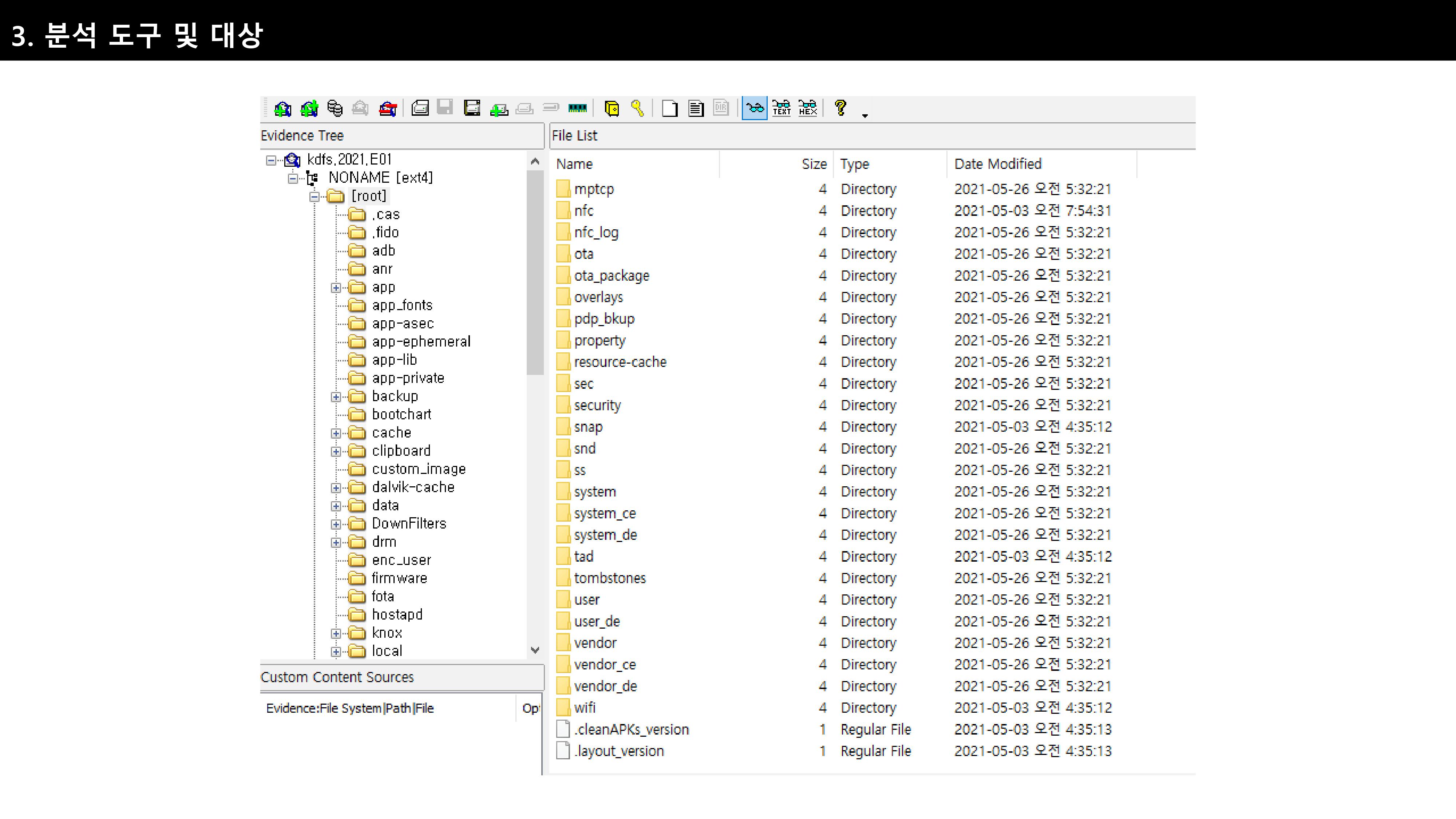This screenshot has width=1456, height=819.
Task: Switch viewer to HEX mode
Action: [808, 108]
